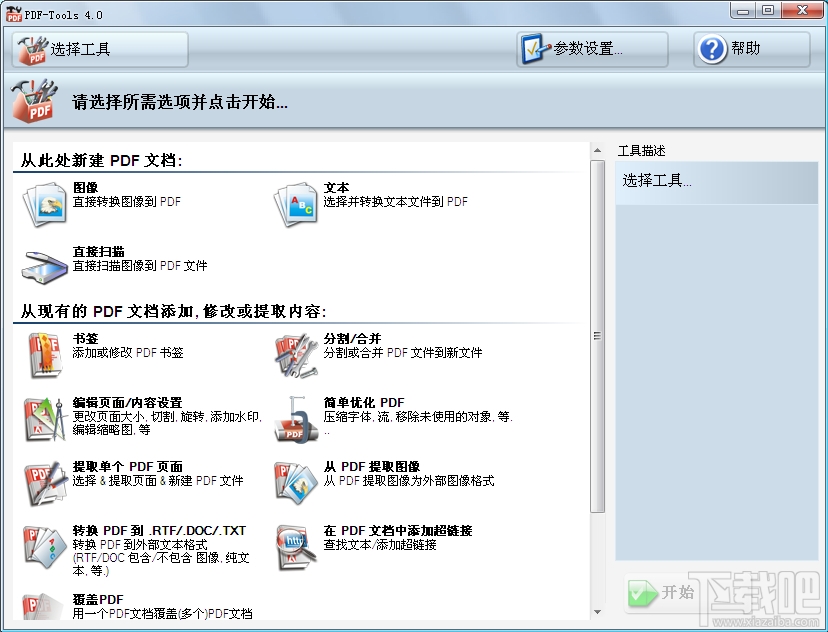This screenshot has width=828, height=632.
Task: Click '直接转换图像到 PDF' description
Action: click(127, 202)
